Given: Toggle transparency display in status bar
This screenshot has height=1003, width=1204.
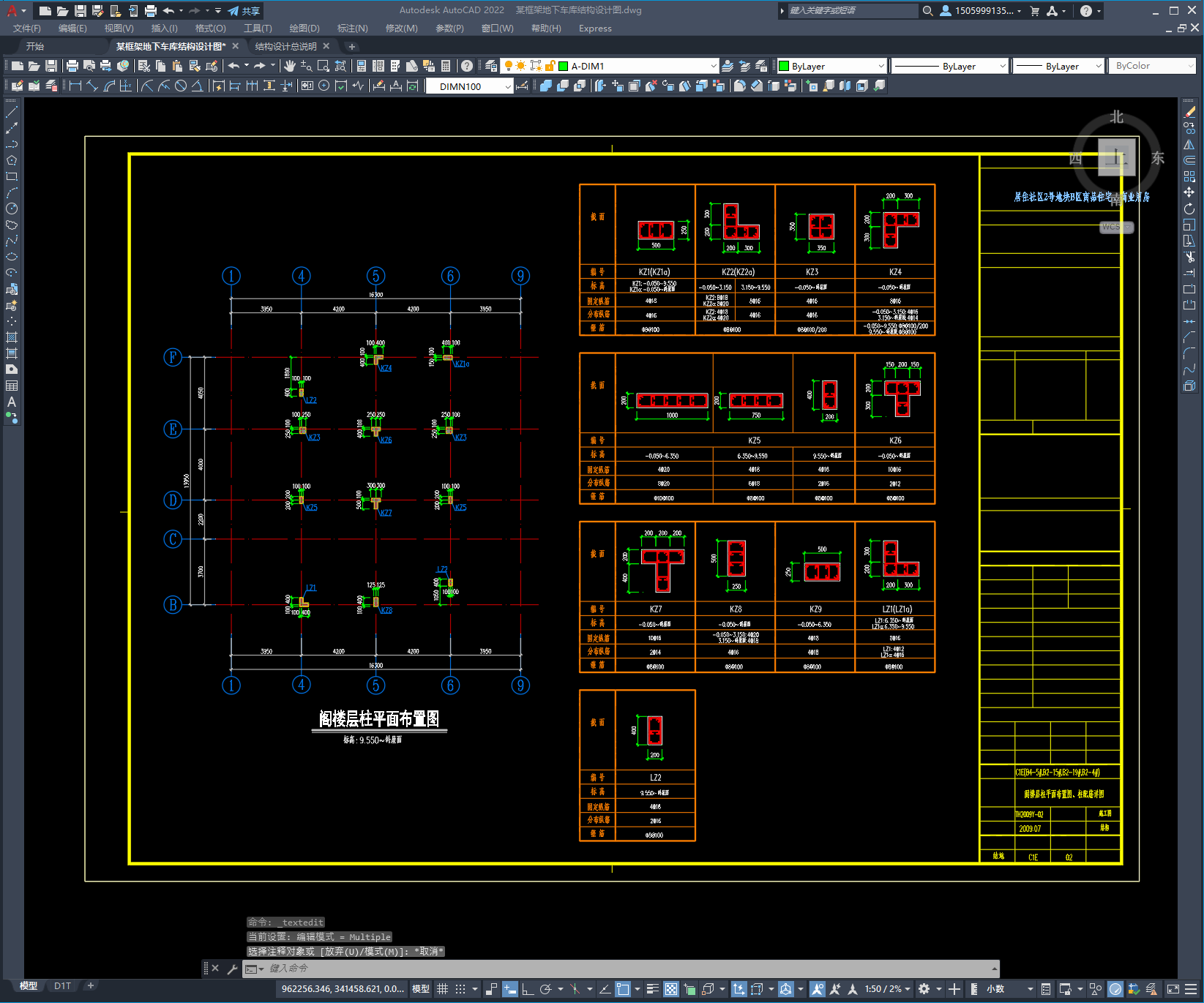Looking at the screenshot, I should click(671, 989).
